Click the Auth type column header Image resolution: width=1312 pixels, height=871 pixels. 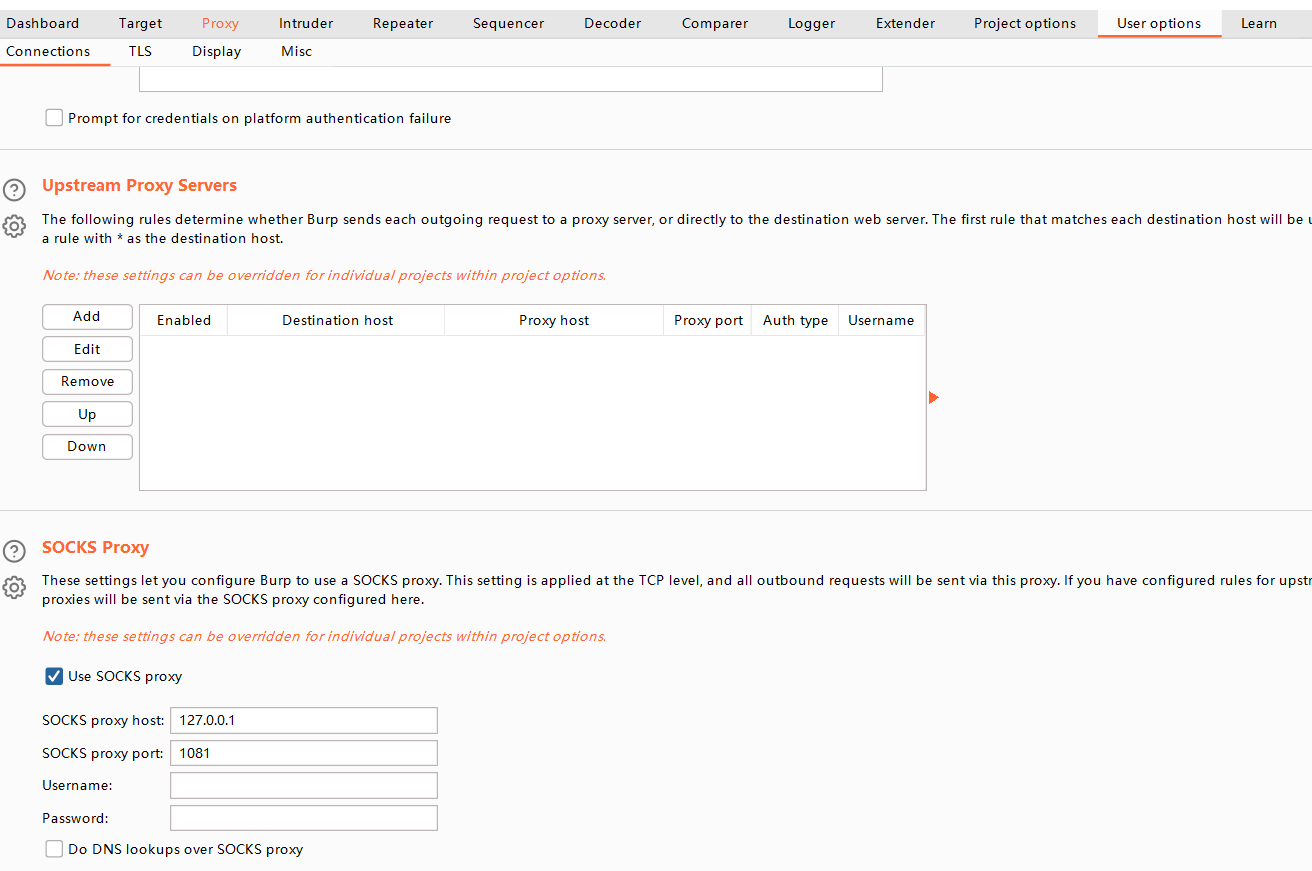[795, 320]
